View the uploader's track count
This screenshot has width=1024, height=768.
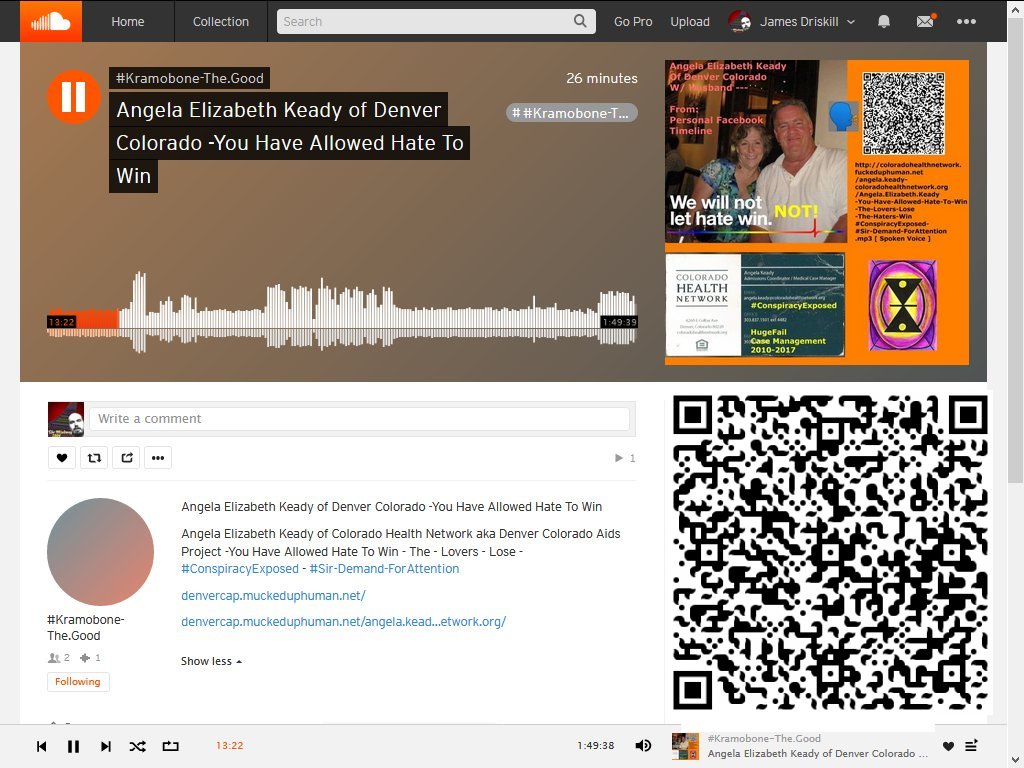(90, 658)
